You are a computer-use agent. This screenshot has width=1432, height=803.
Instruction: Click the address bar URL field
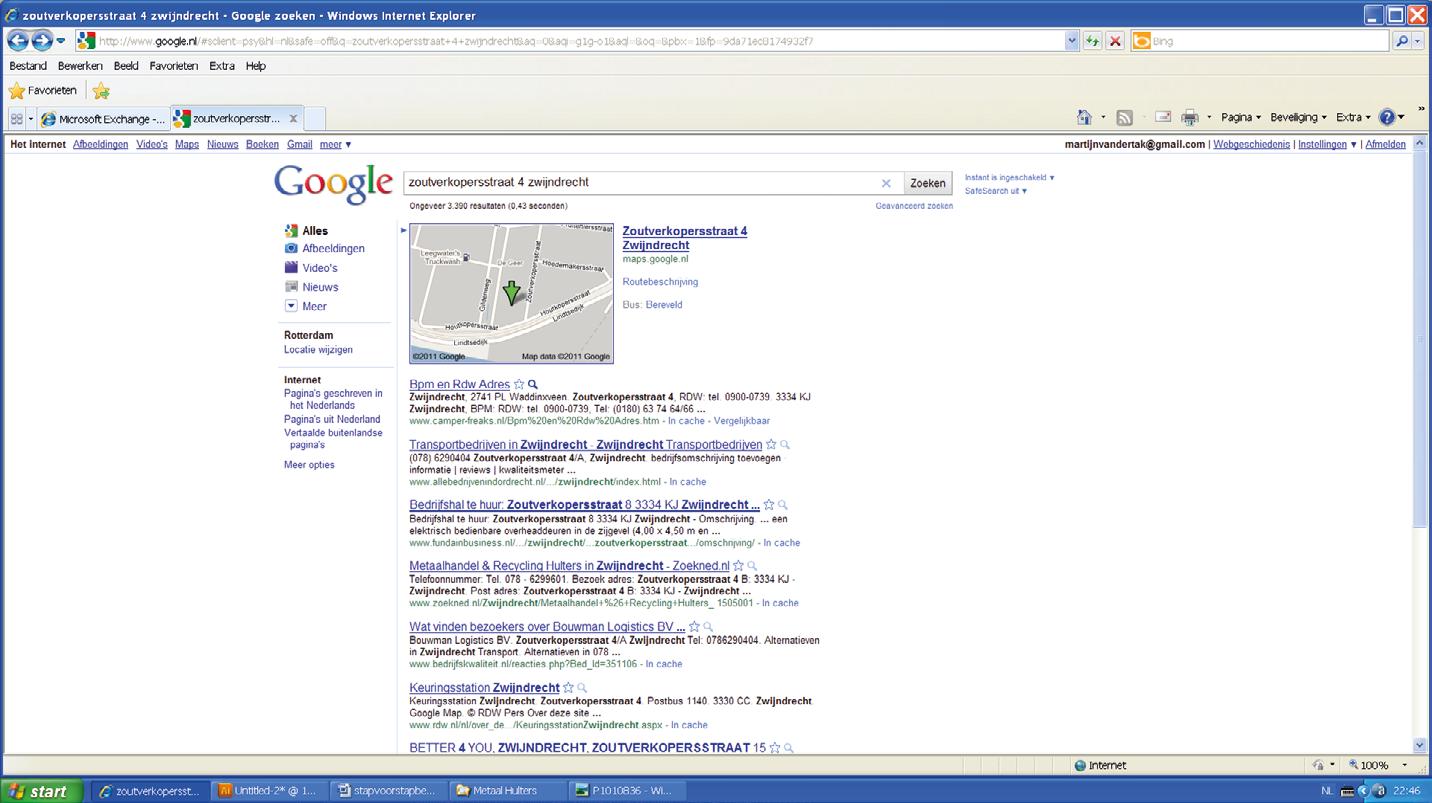[570, 41]
